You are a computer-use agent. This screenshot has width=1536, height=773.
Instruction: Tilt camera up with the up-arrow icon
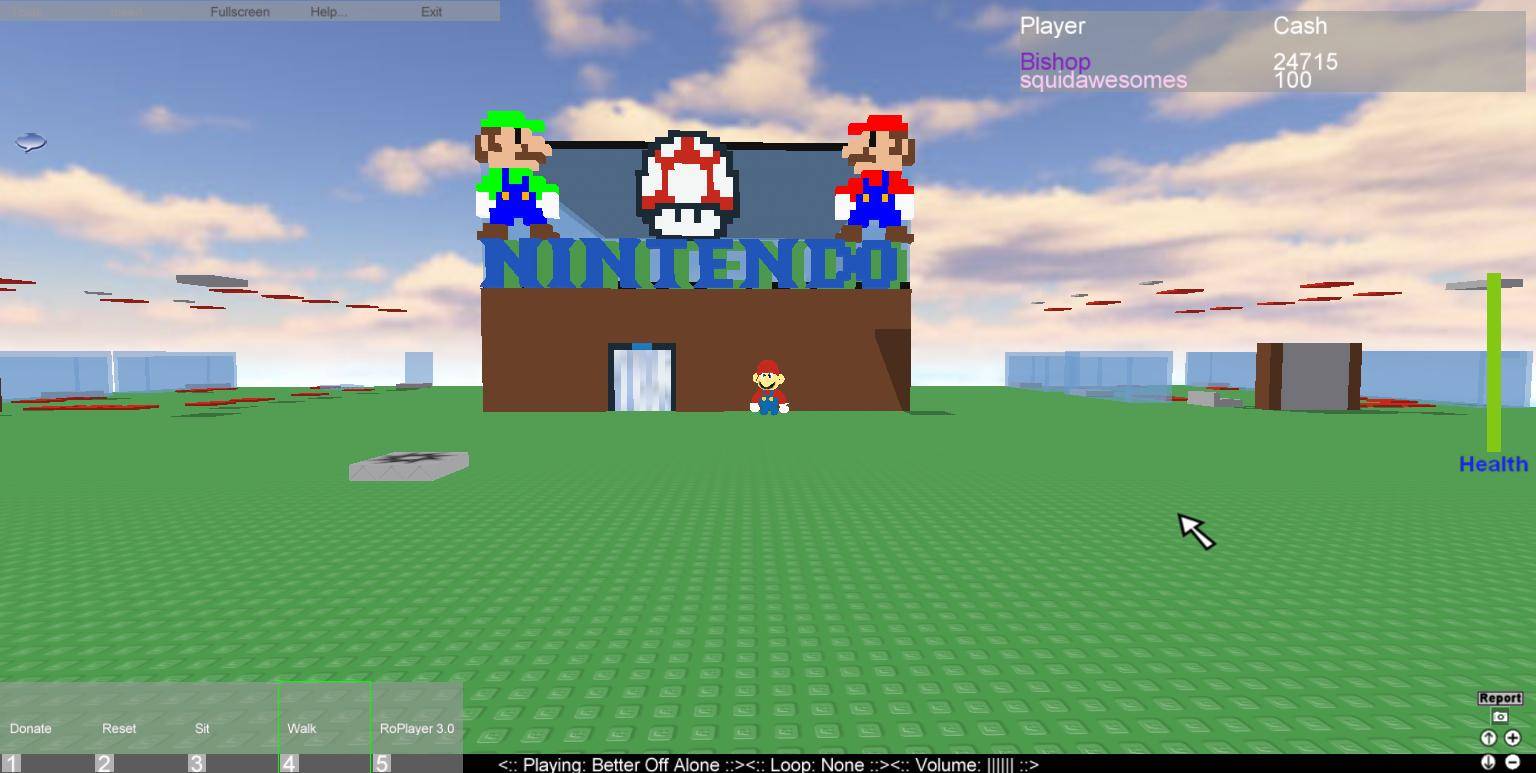[1488, 738]
